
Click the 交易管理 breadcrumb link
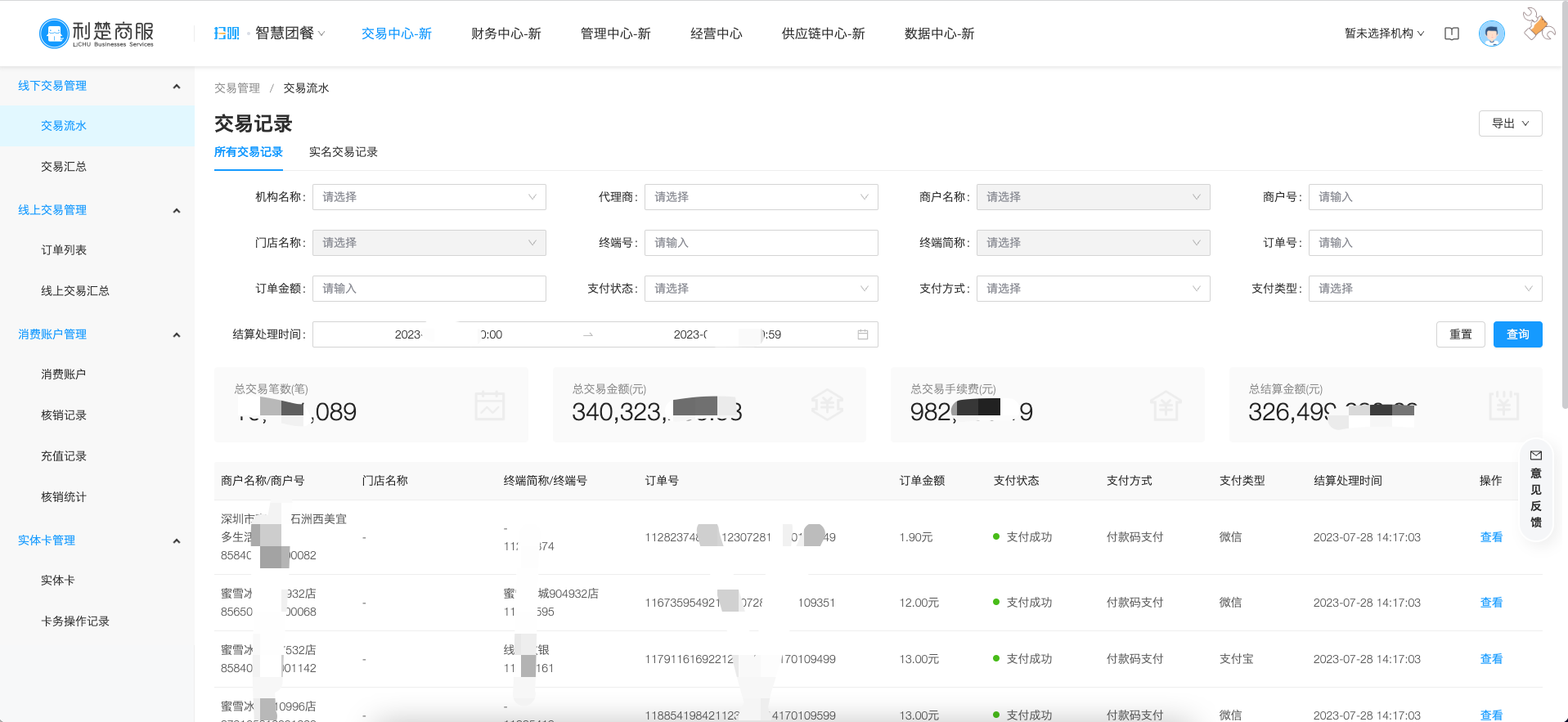point(237,88)
